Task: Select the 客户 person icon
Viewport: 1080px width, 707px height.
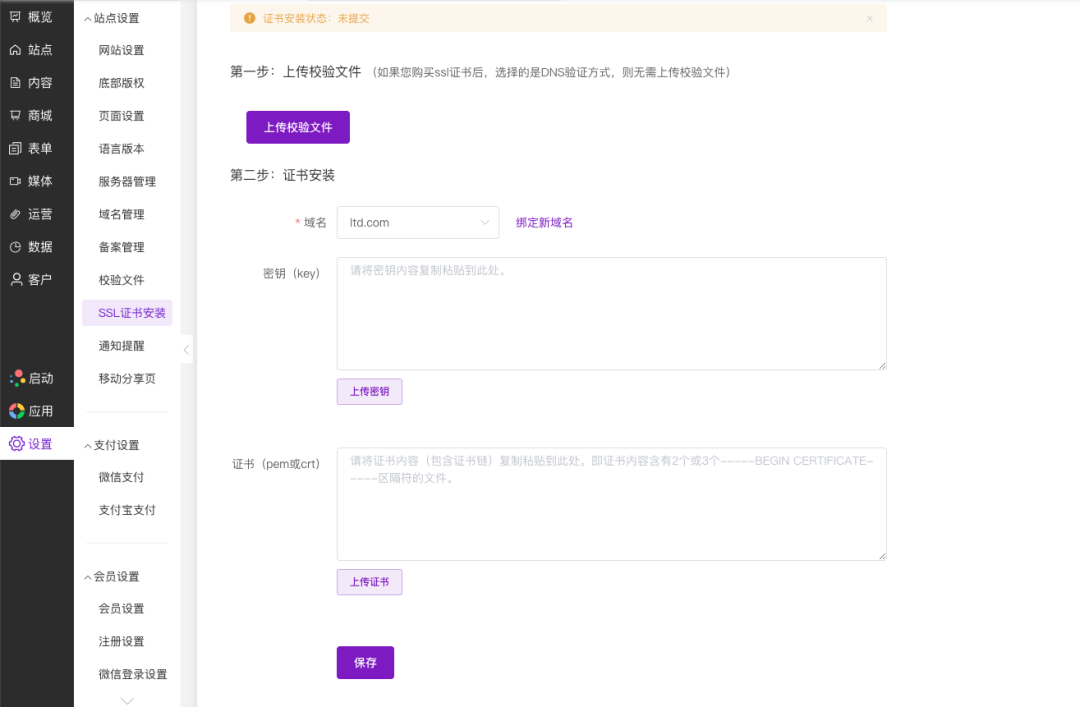Action: 16,279
